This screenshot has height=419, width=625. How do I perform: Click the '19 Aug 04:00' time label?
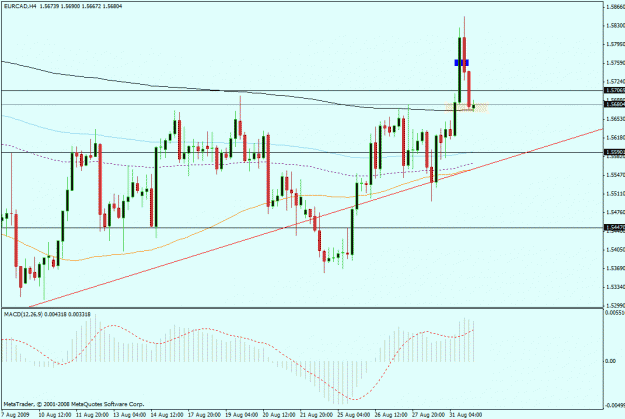coord(242,415)
